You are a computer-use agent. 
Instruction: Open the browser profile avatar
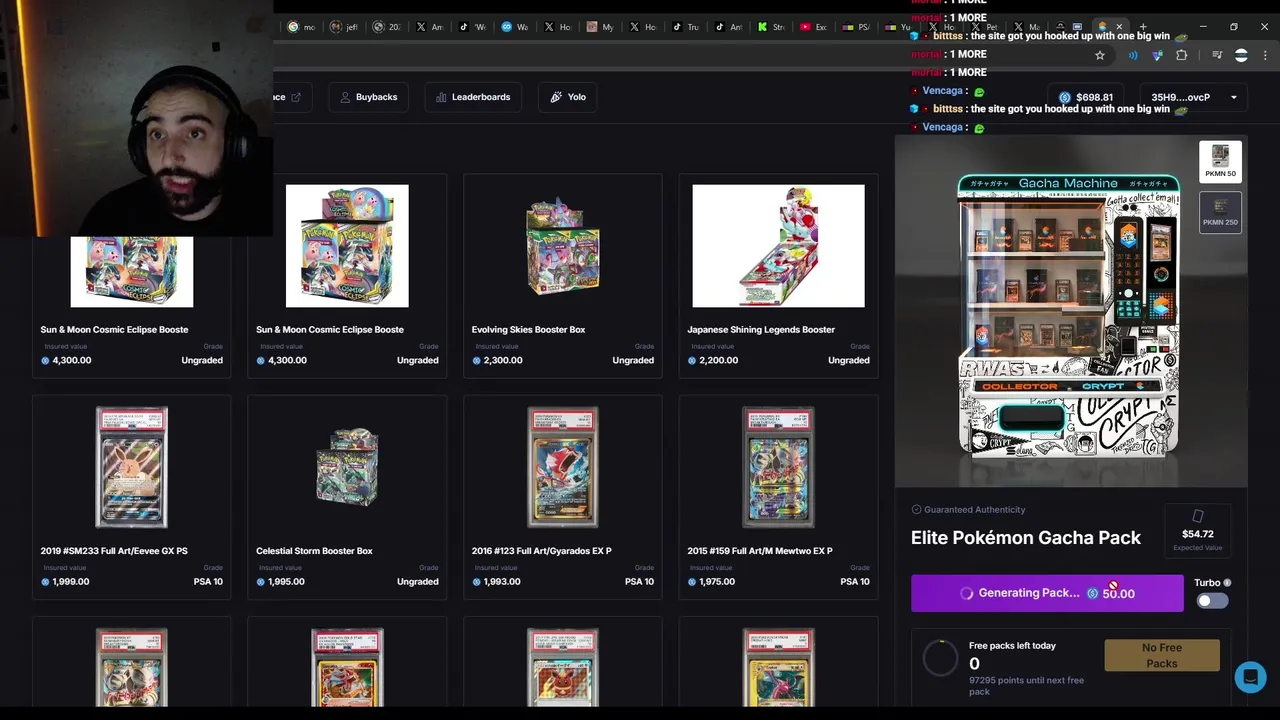tap(1241, 56)
